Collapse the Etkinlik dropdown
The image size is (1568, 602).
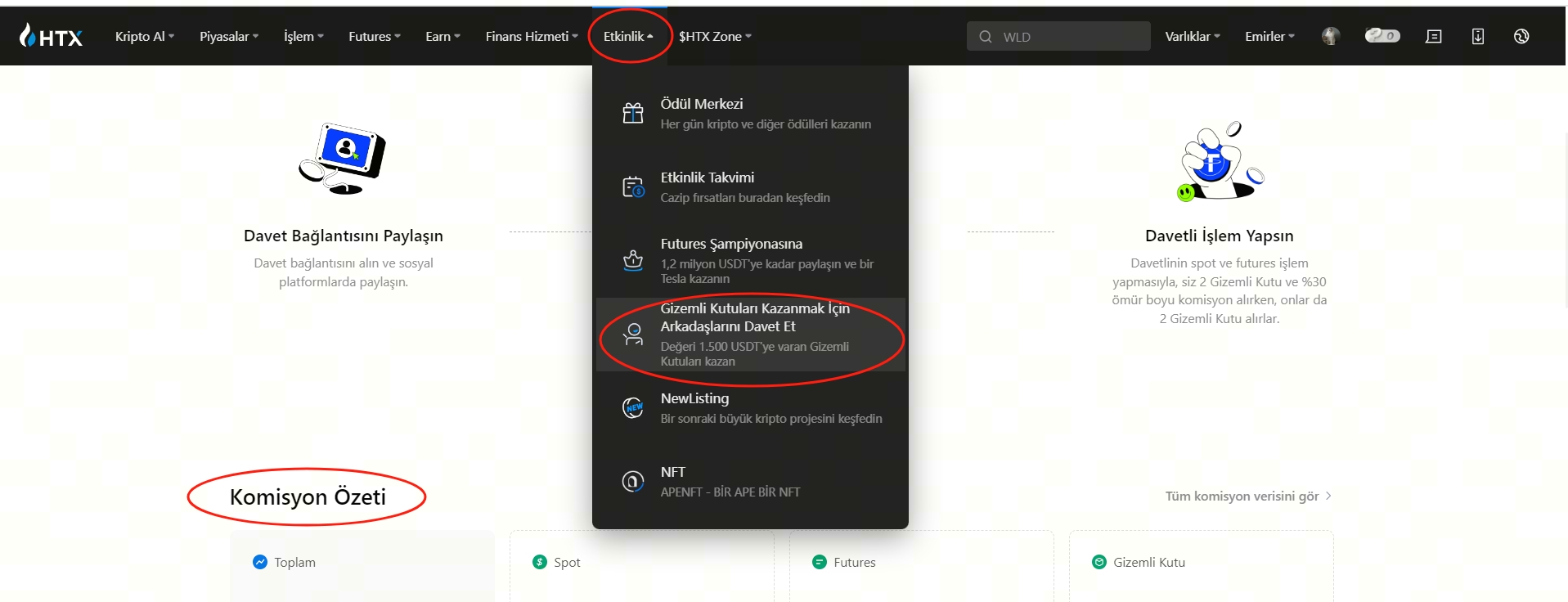tap(628, 36)
